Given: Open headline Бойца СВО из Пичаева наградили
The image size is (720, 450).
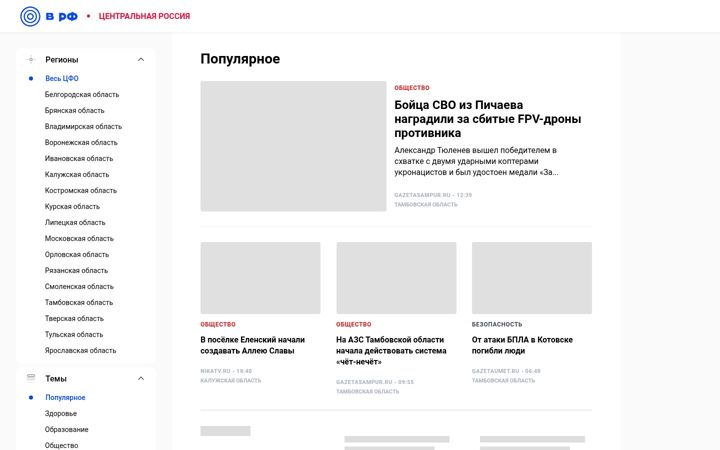Looking at the screenshot, I should coord(488,119).
